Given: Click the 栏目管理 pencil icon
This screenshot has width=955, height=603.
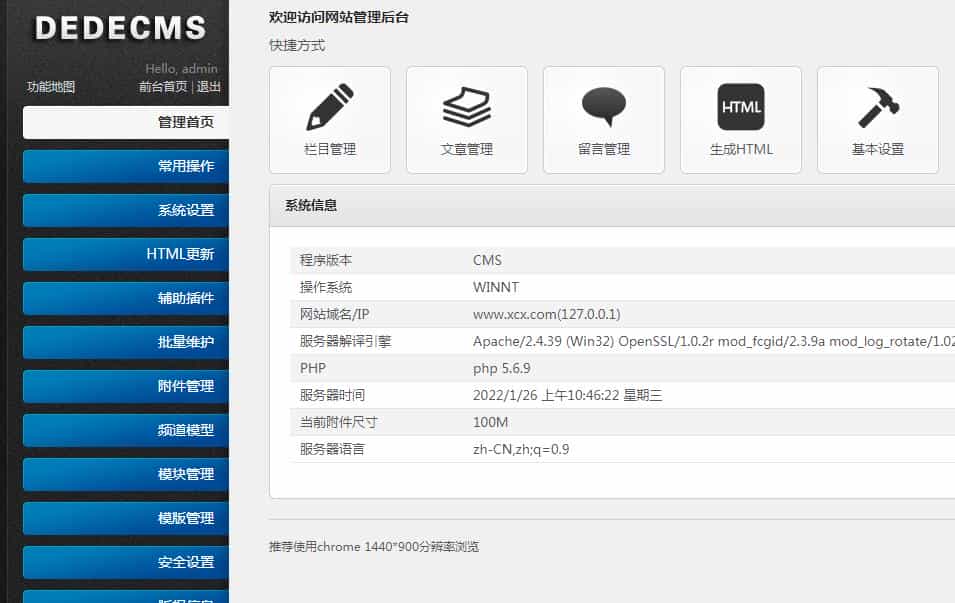Looking at the screenshot, I should click(x=329, y=105).
